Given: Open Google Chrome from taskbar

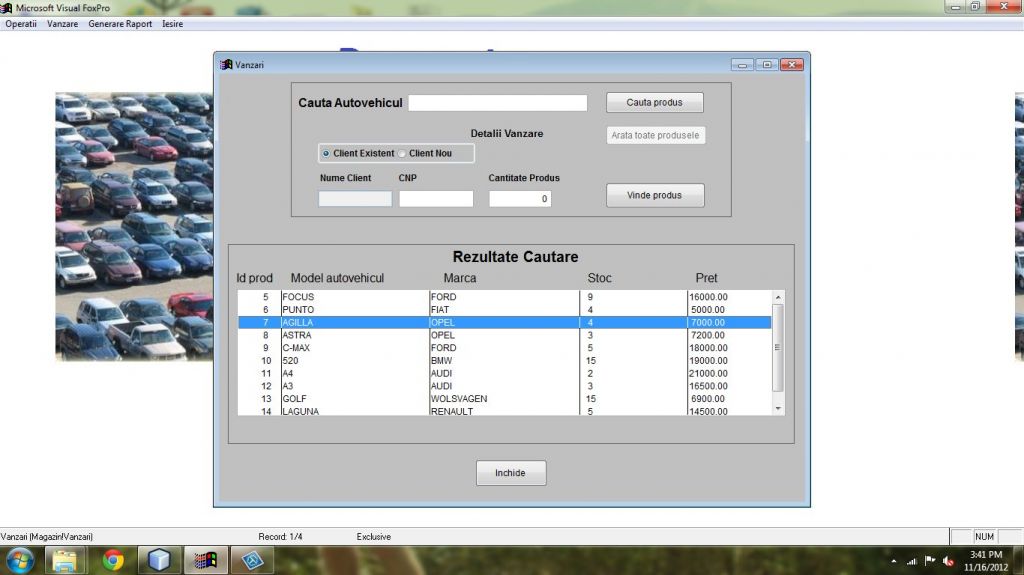Looking at the screenshot, I should click(113, 560).
